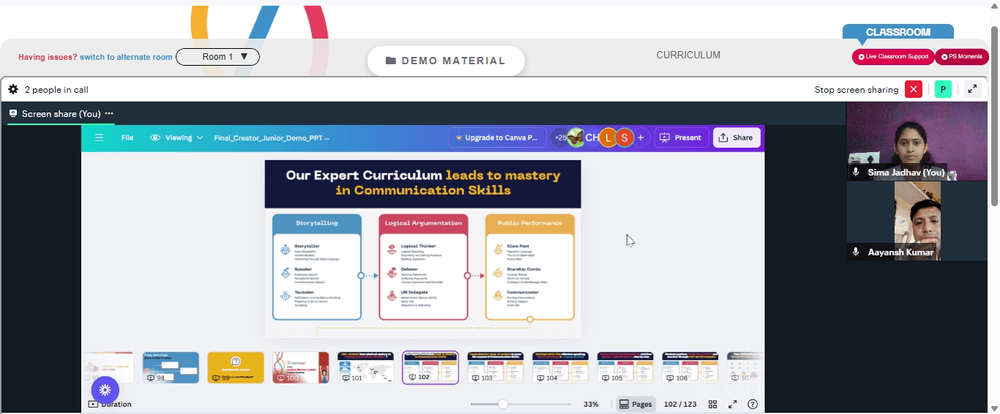Click the butterfly collaborator avatar
The width and height of the screenshot is (1000, 414).
576,138
